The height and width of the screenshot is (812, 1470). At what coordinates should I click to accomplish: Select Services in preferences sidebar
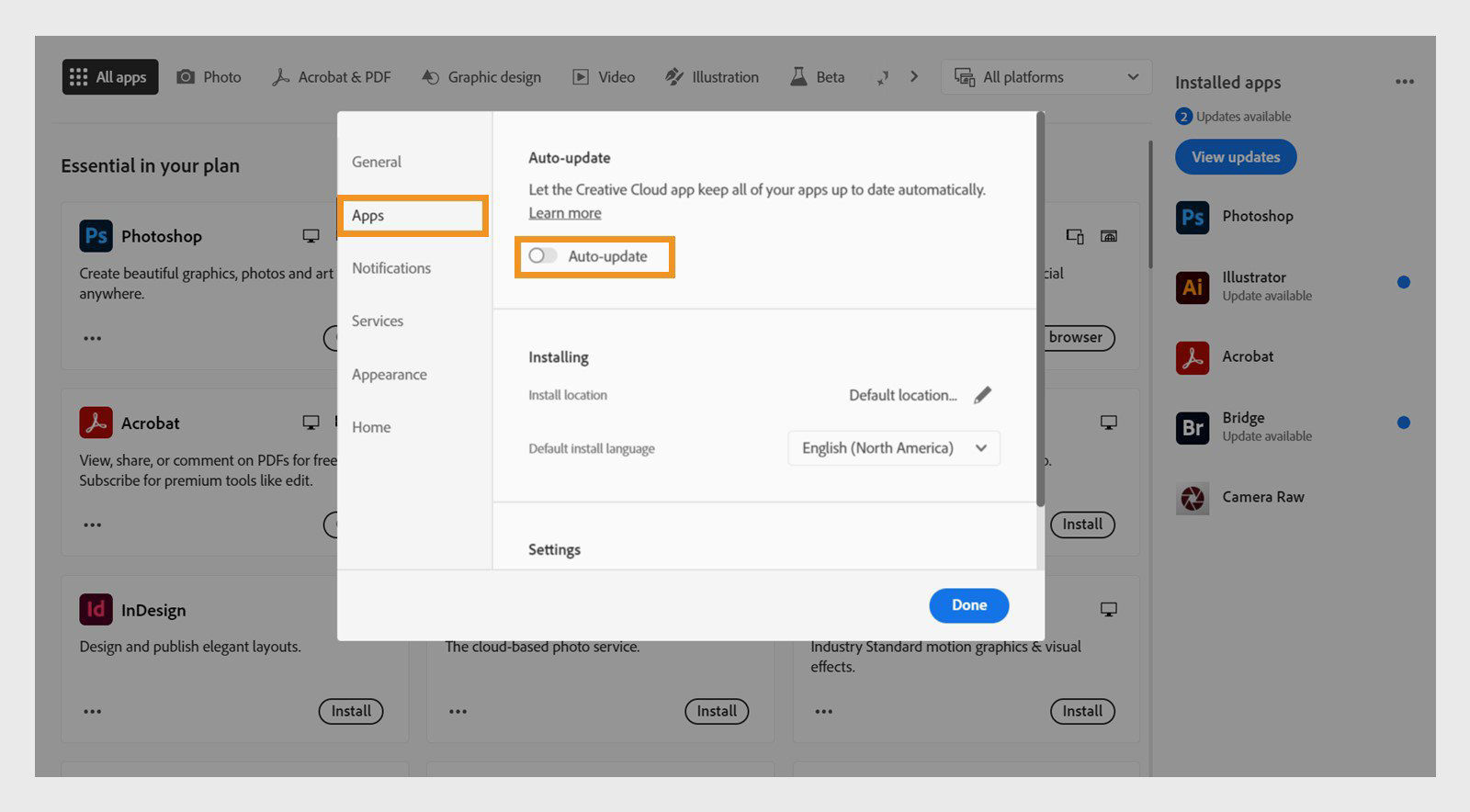[378, 321]
